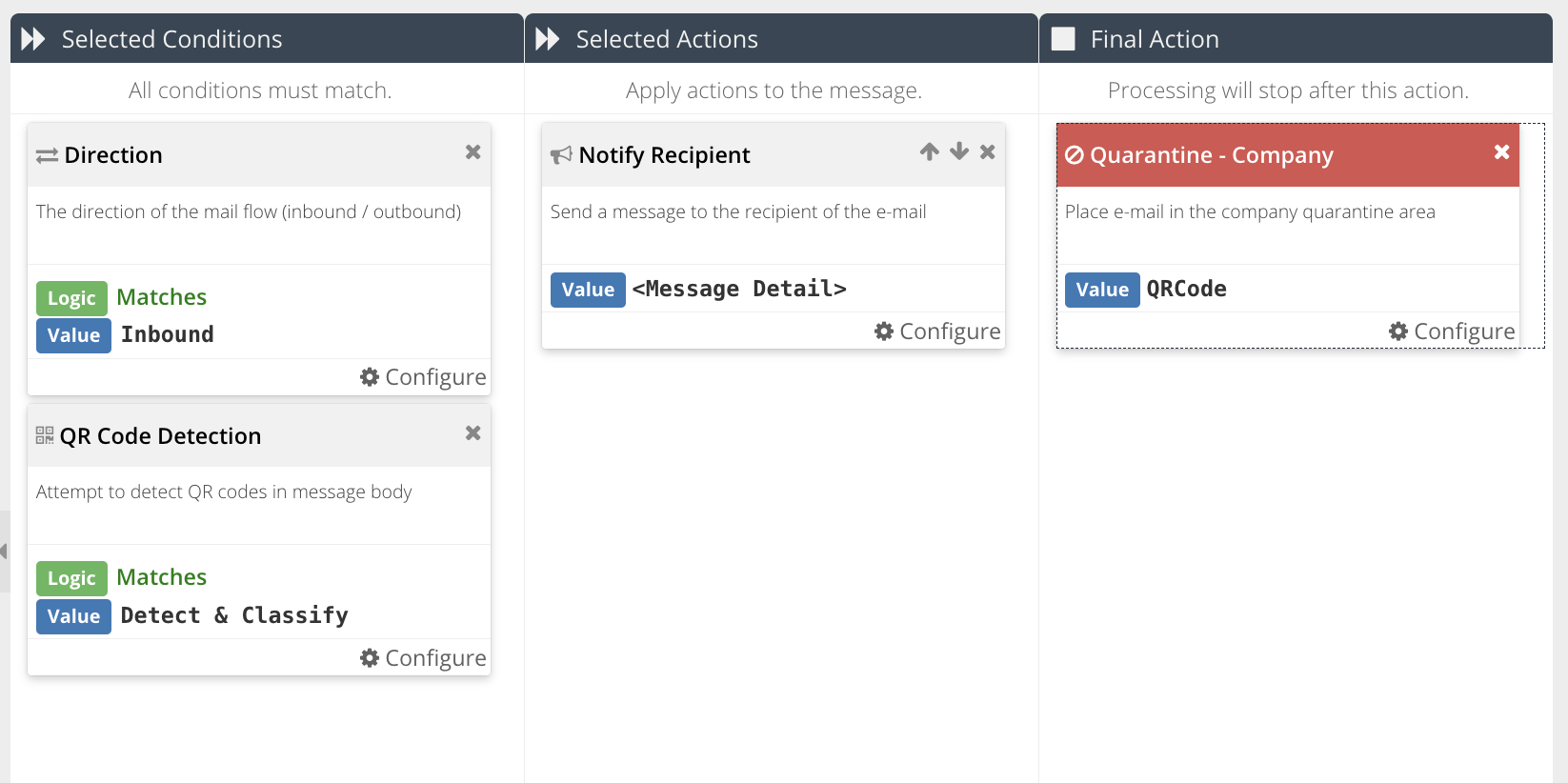Expand the Selected Actions header arrows

point(548,39)
